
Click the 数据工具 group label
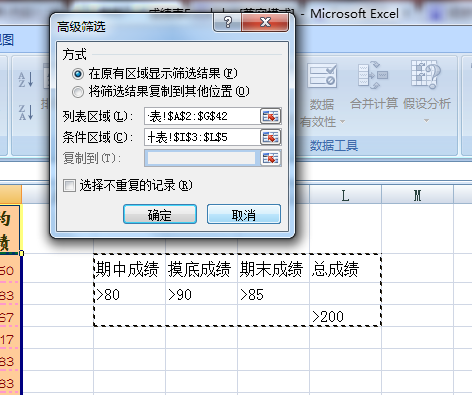(334, 146)
